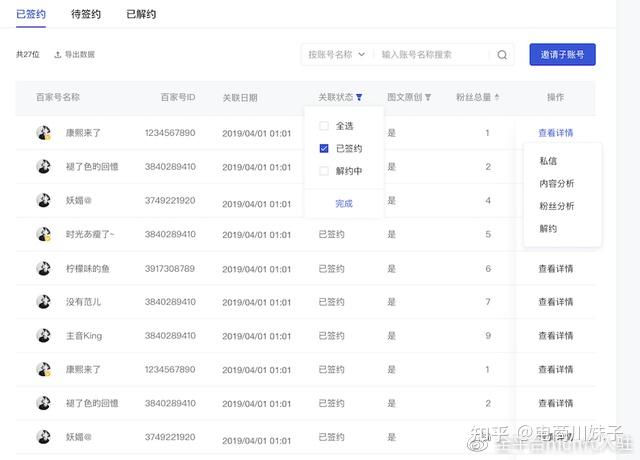Choose 内容分析 from the action menu
640x460 pixels.
click(556, 183)
